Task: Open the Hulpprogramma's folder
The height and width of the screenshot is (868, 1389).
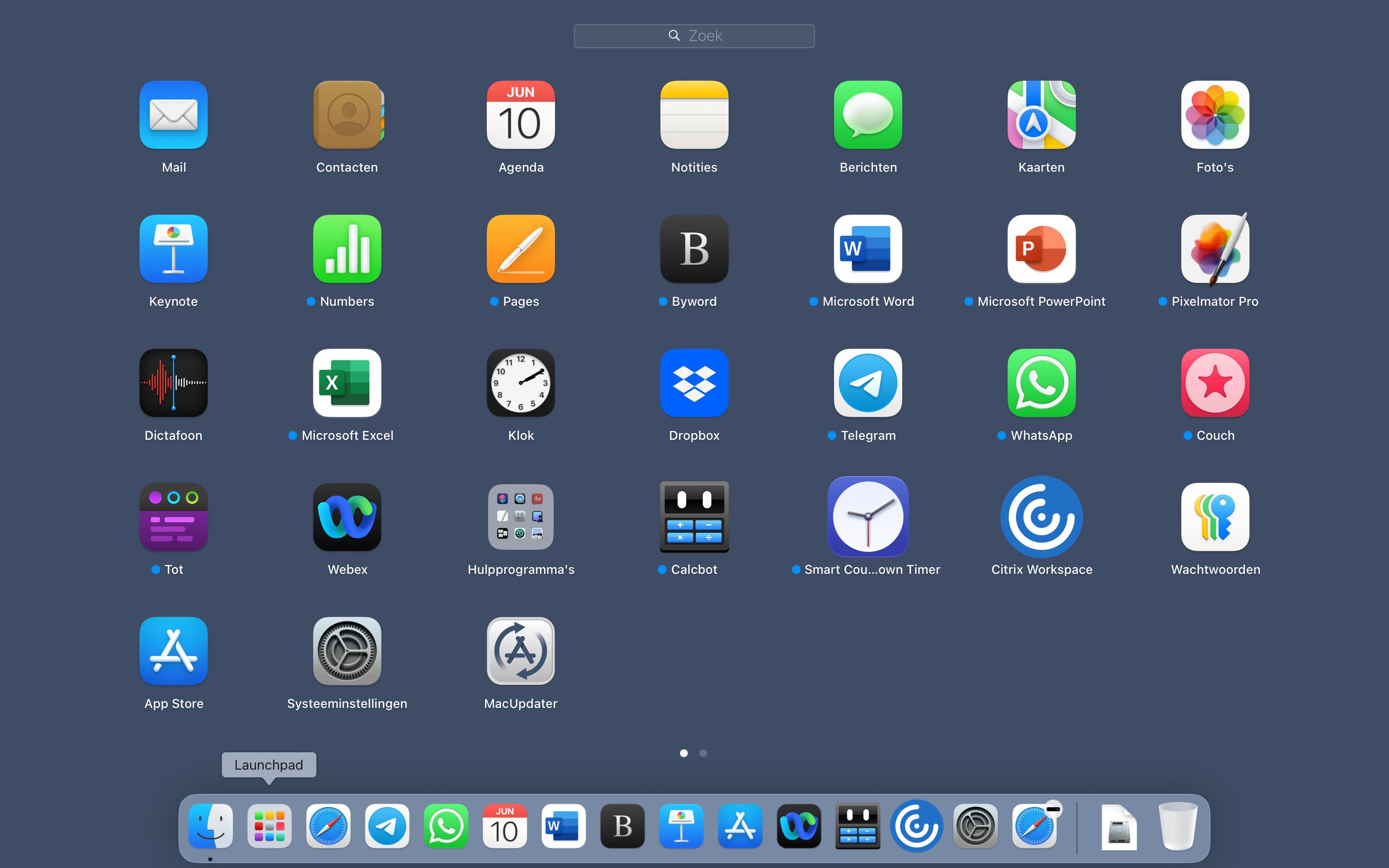Action: (x=520, y=516)
